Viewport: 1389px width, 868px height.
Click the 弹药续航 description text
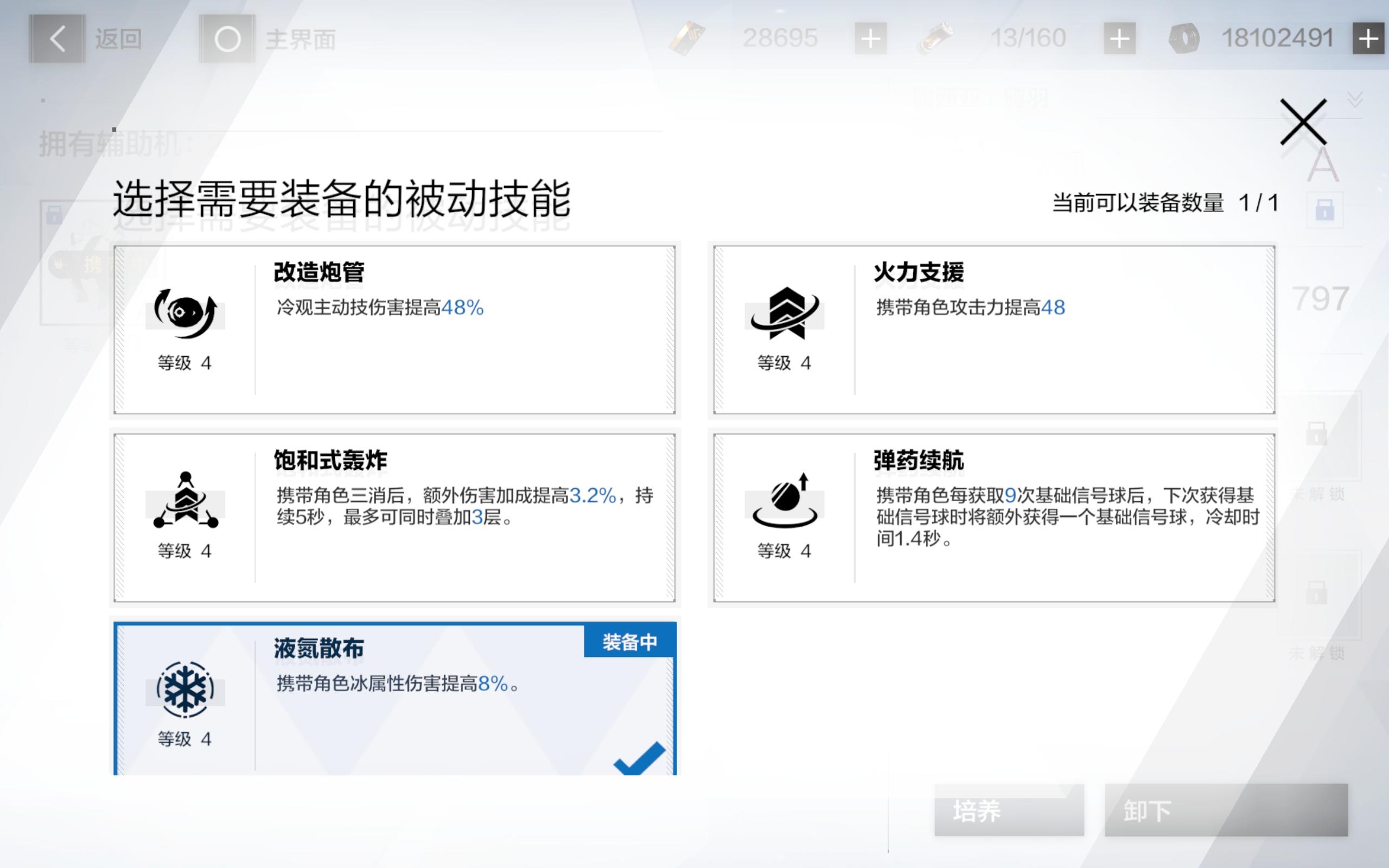tap(1068, 516)
